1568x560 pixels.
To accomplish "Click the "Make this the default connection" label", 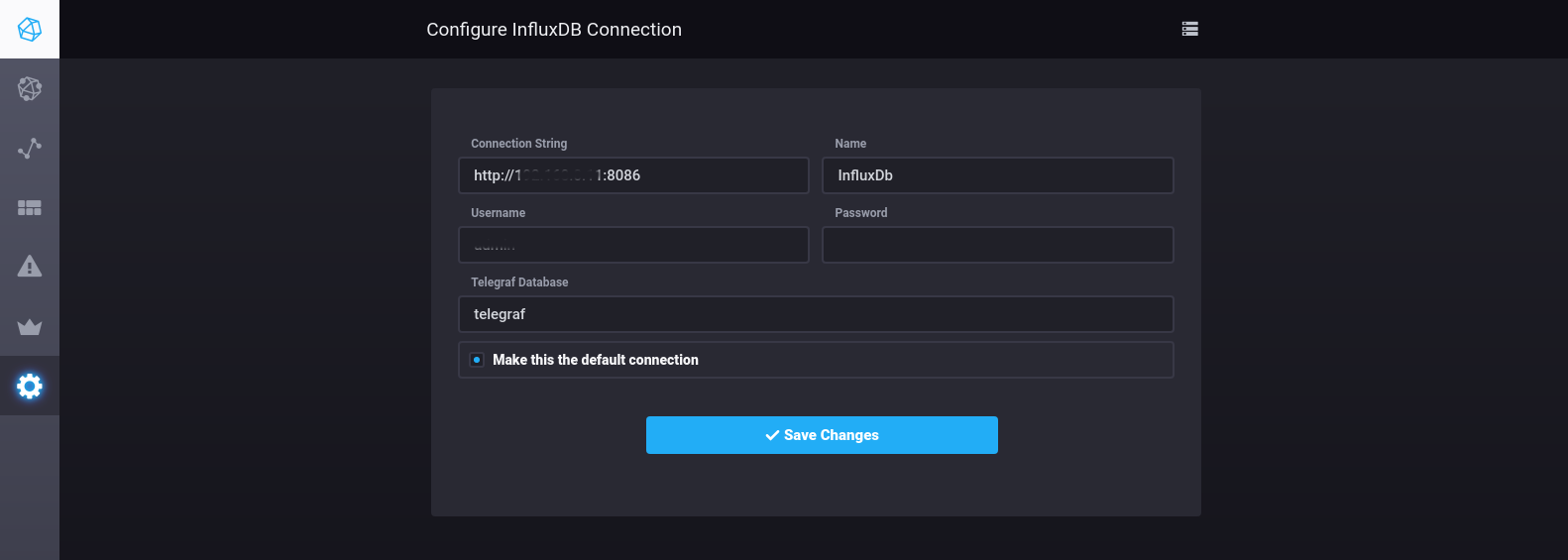I will pyautogui.click(x=595, y=360).
